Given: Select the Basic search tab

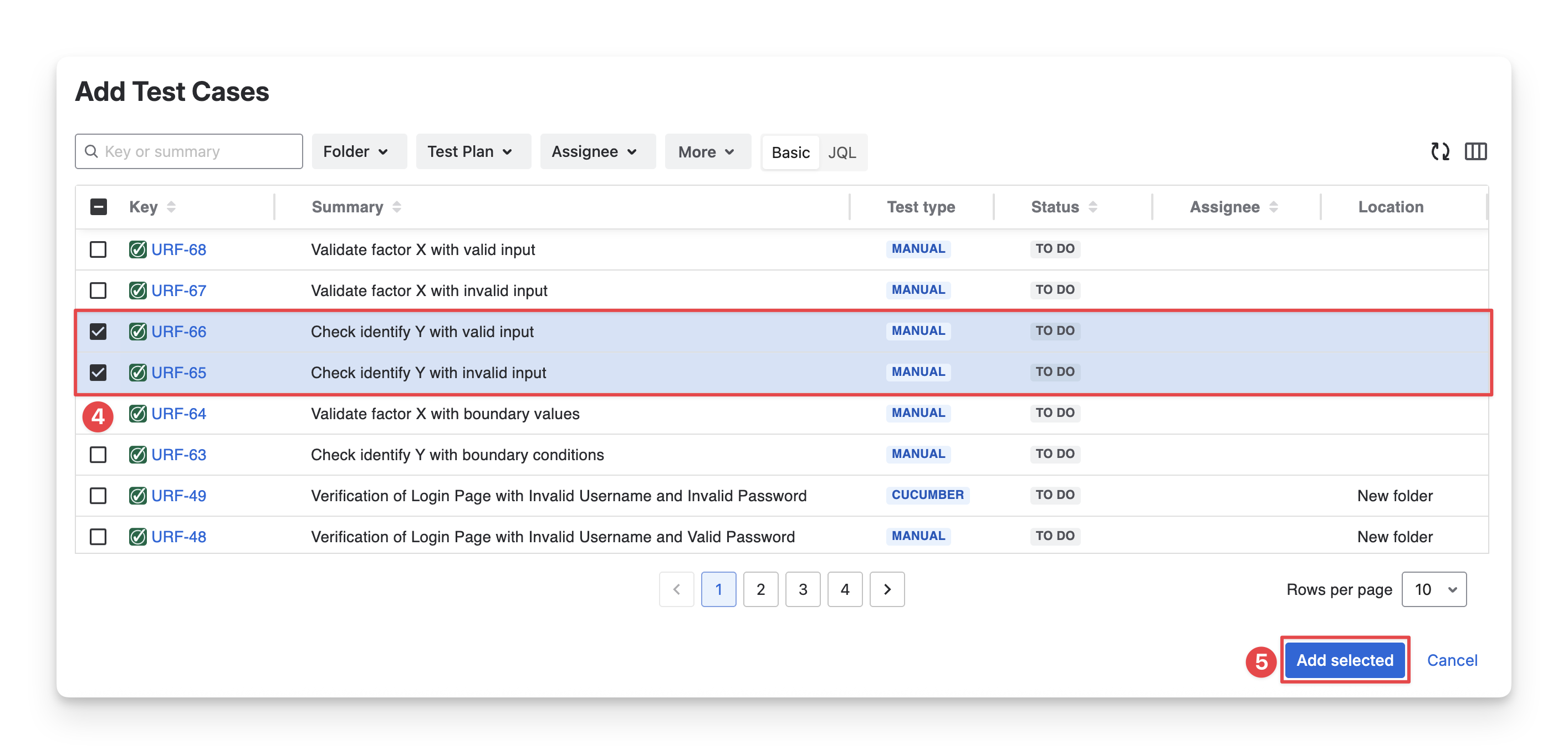Looking at the screenshot, I should 790,152.
